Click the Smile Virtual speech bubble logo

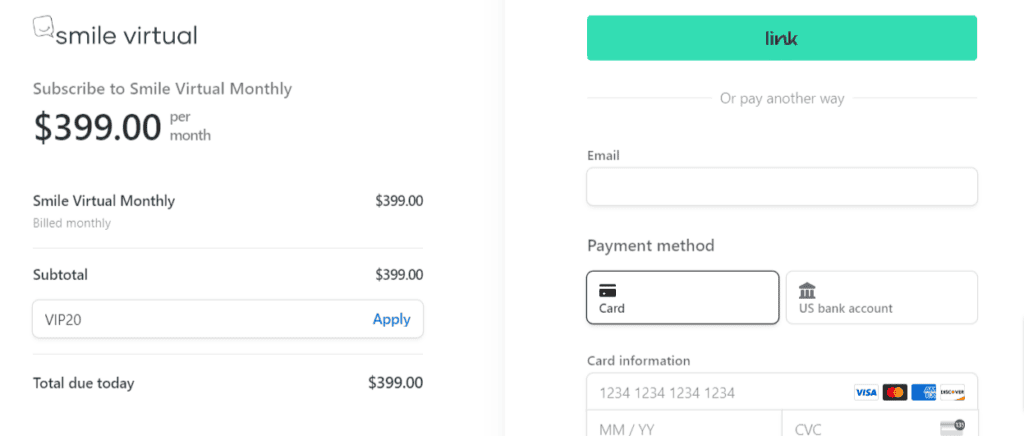tap(42, 28)
